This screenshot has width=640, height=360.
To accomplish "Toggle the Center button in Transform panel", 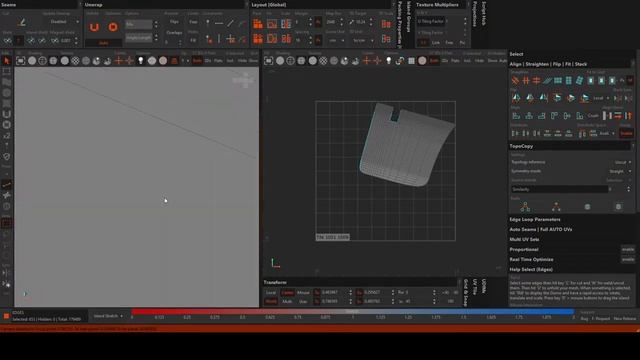I will 287,293.
